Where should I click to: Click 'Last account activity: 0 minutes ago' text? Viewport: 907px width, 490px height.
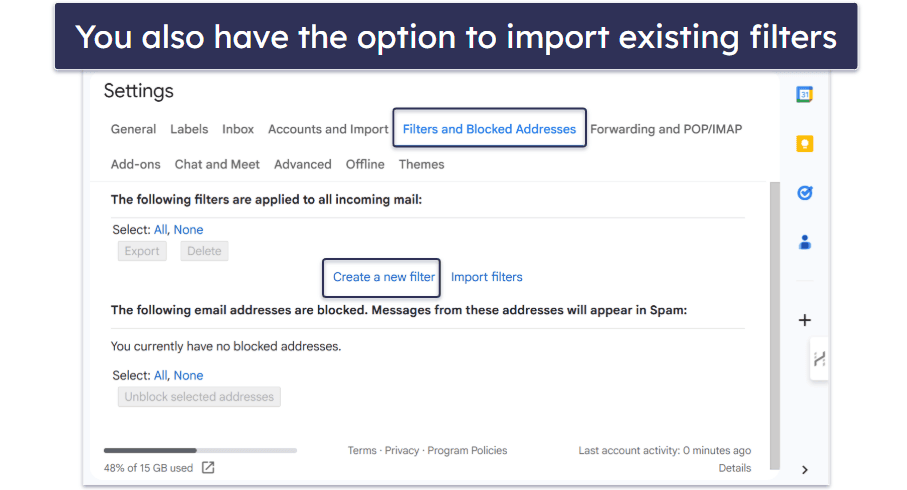[665, 450]
